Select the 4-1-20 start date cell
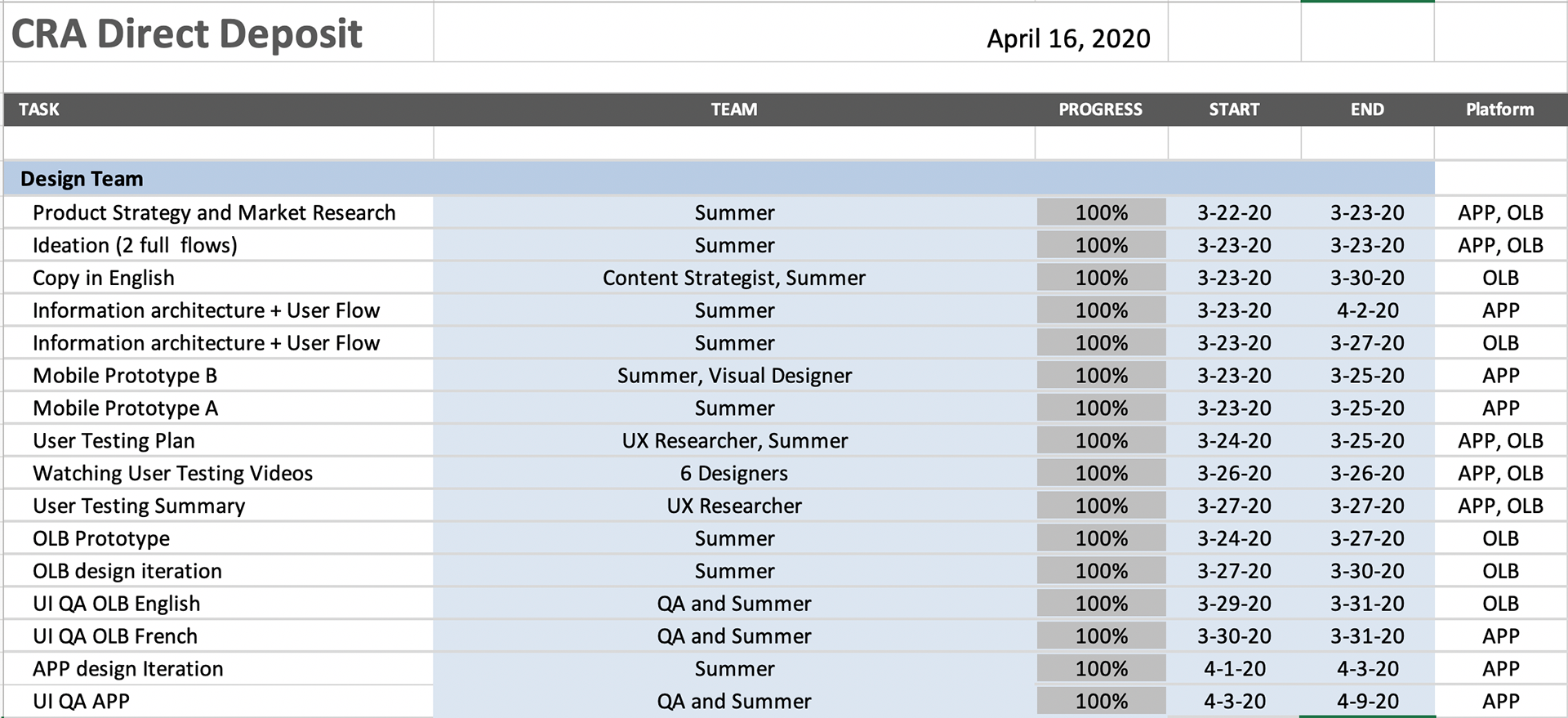This screenshot has width=1568, height=718. tap(1234, 668)
